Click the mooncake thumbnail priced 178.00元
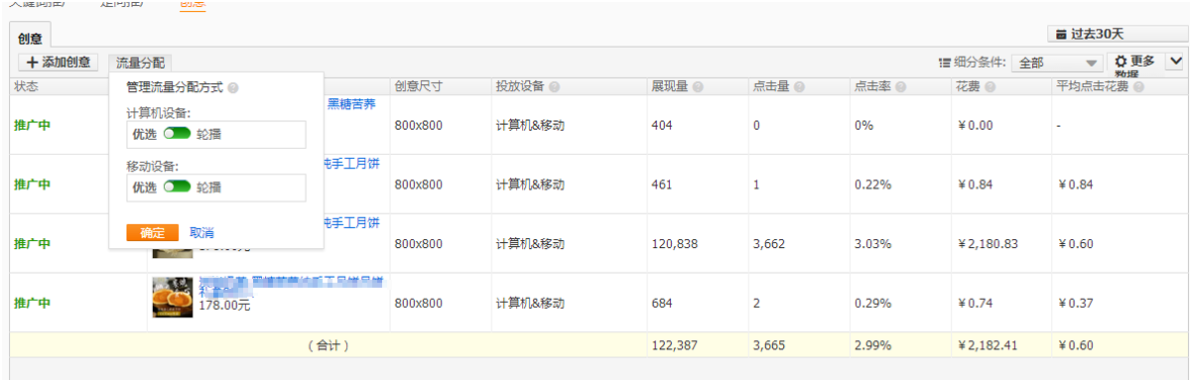This screenshot has width=1190, height=380. coord(172,297)
